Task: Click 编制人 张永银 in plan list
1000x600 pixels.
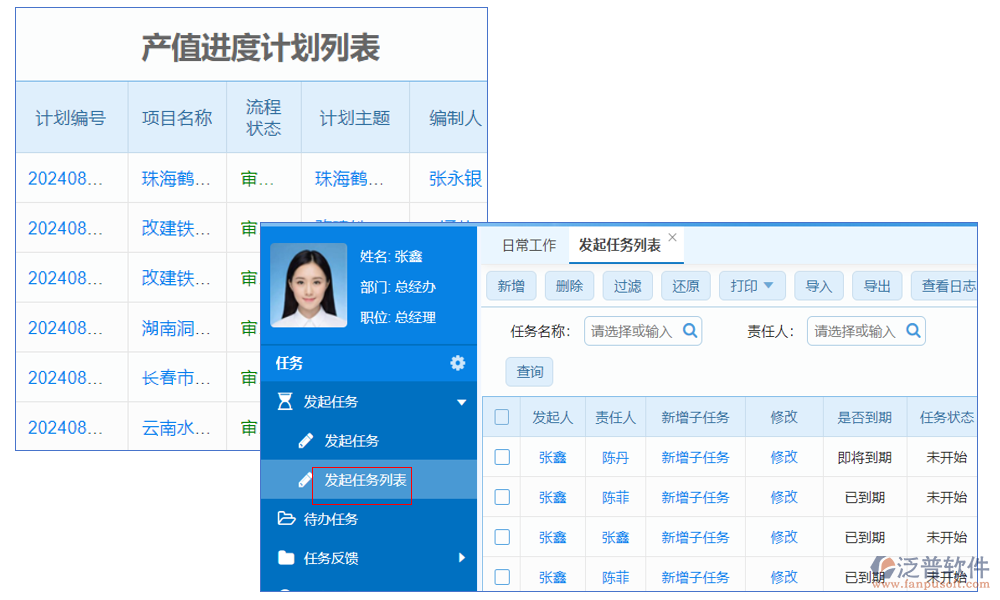Action: tap(455, 179)
